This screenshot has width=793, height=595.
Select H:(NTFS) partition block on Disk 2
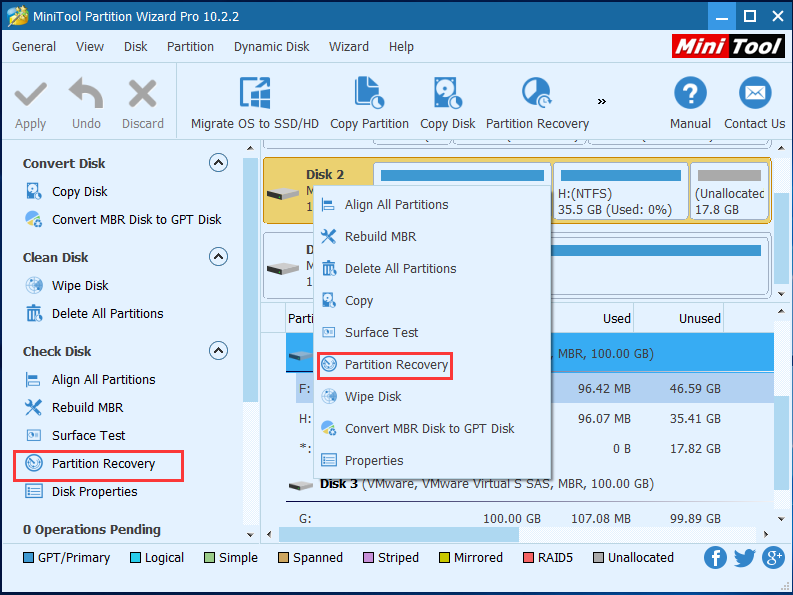click(621, 191)
